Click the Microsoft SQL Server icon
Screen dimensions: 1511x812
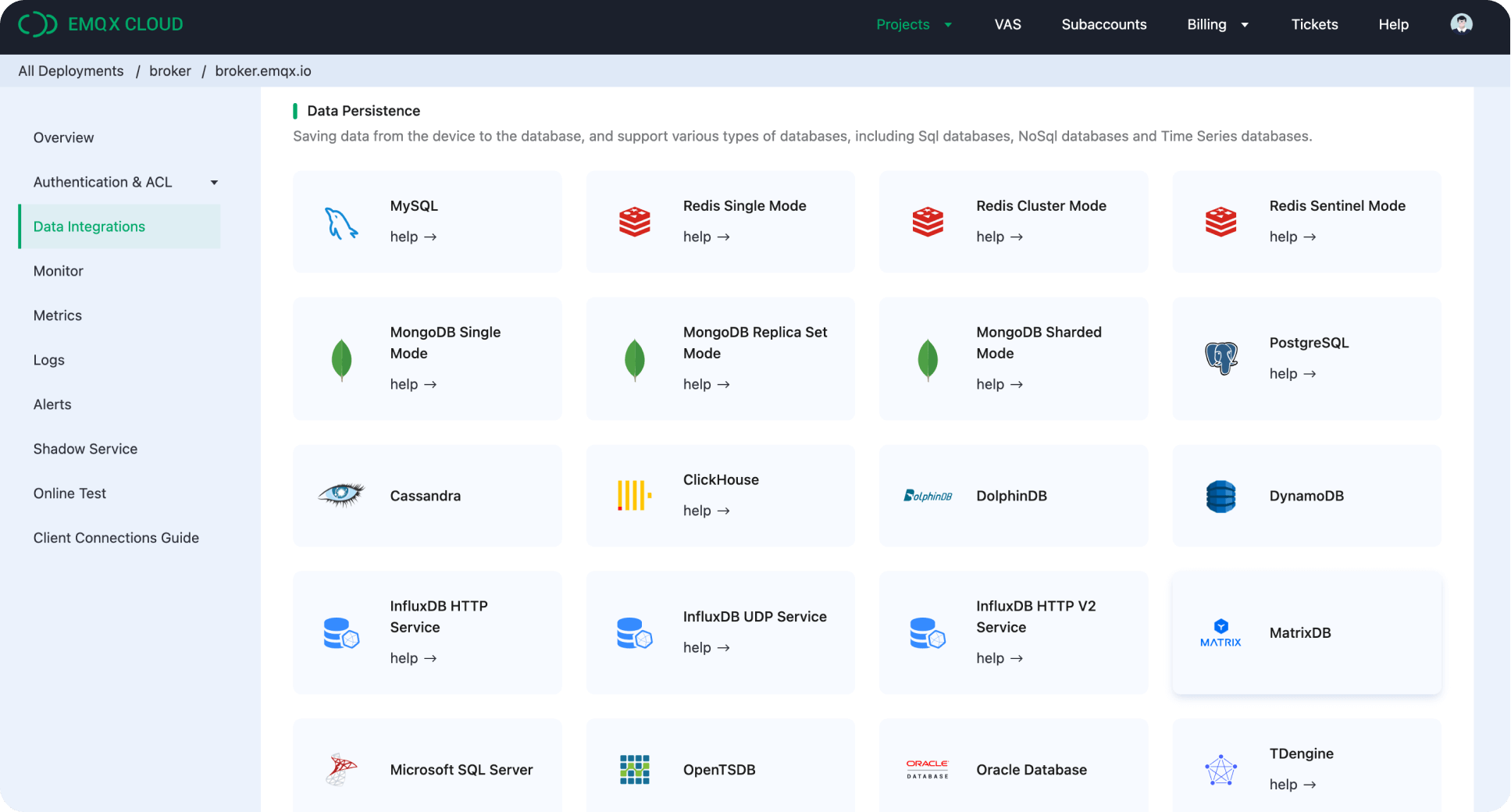pyautogui.click(x=341, y=770)
